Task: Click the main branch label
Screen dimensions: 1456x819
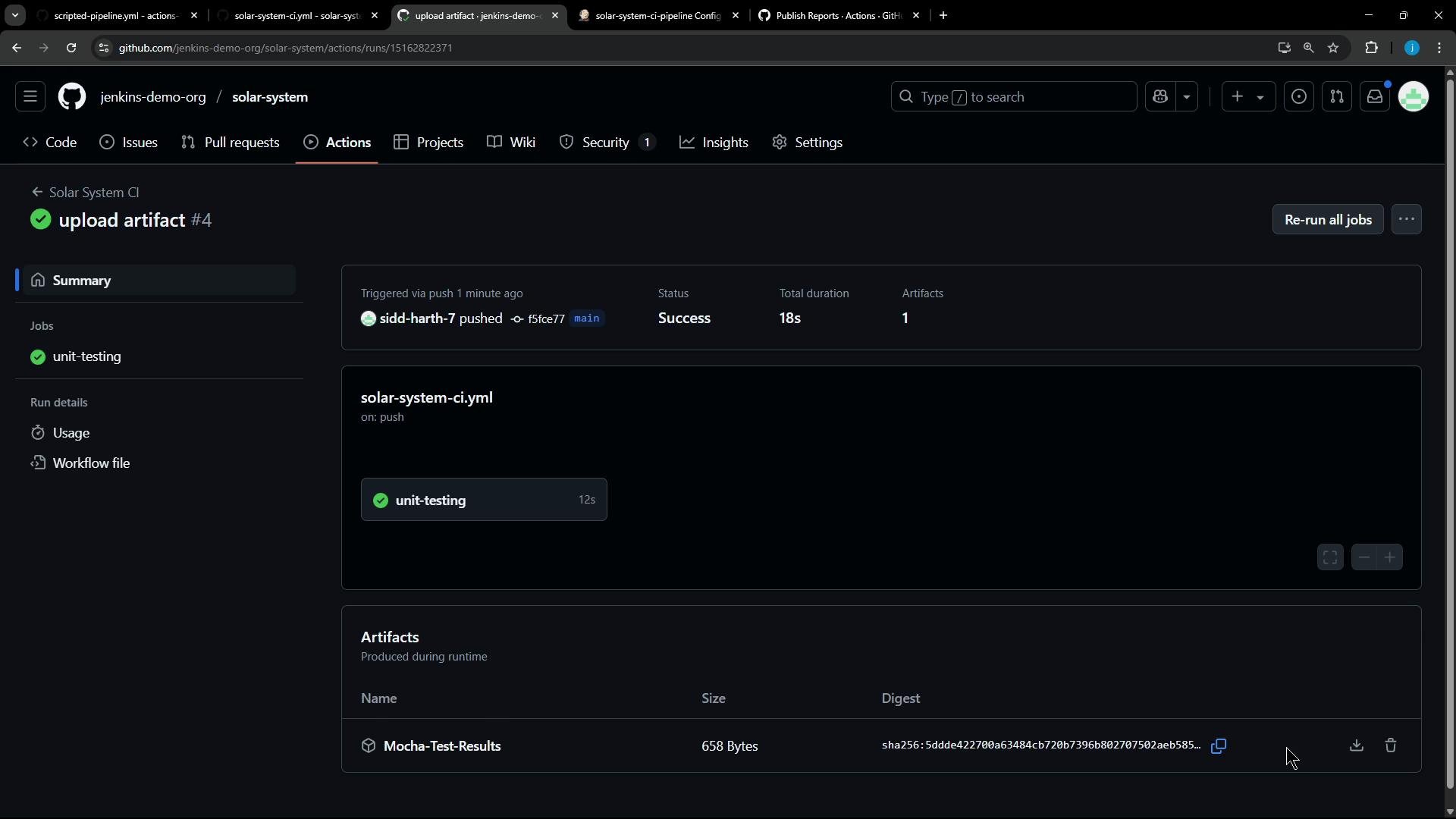Action: [587, 318]
